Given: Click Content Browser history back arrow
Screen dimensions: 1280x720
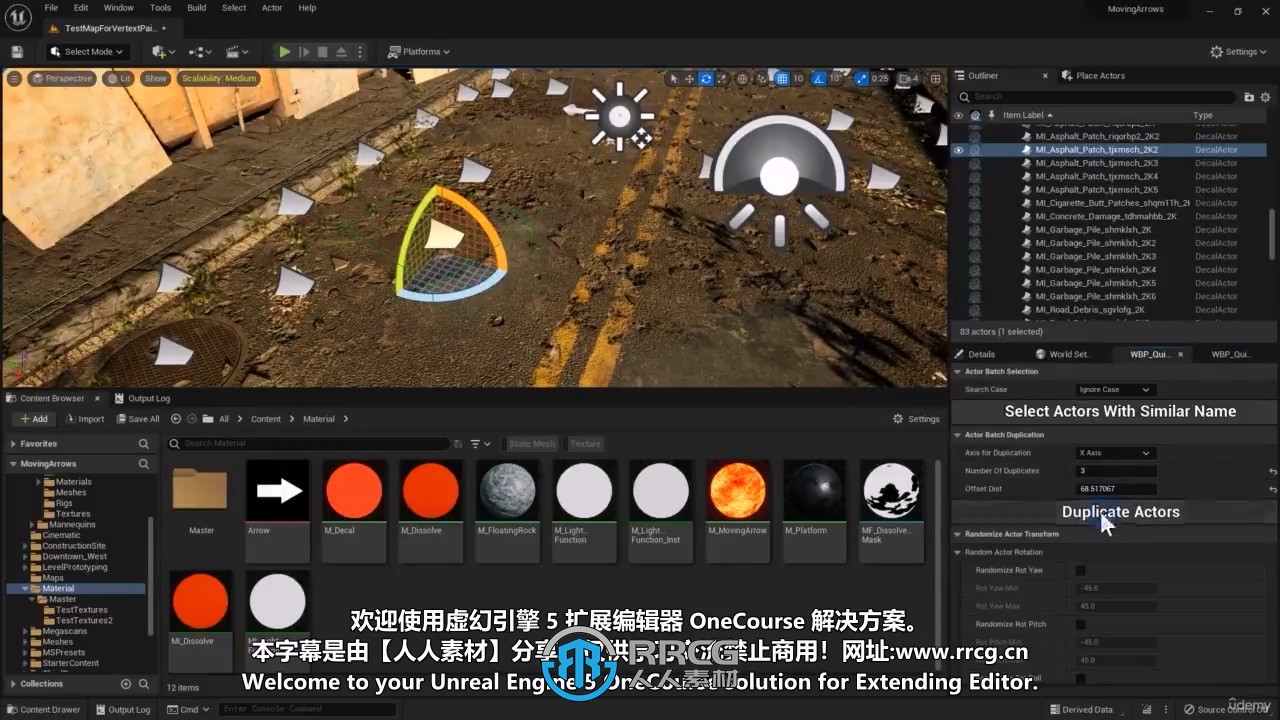Looking at the screenshot, I should pos(176,419).
